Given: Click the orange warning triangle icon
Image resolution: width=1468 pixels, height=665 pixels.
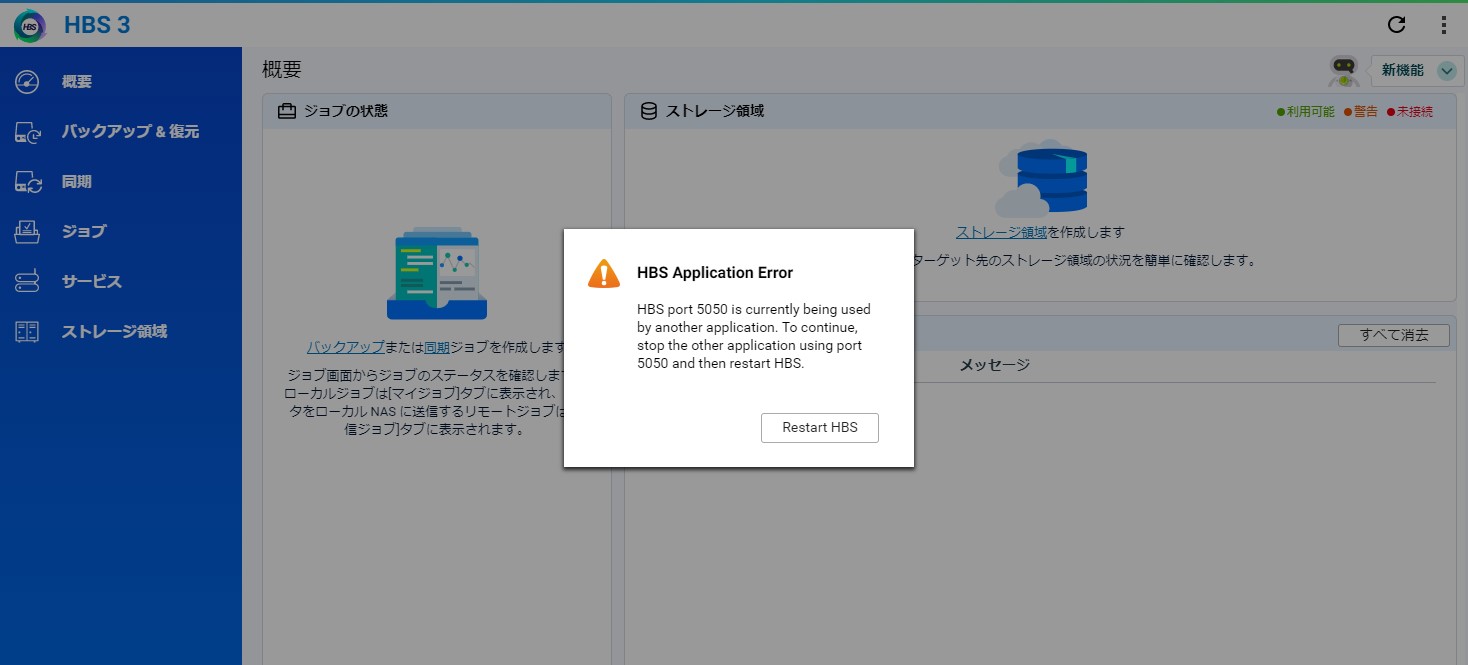Looking at the screenshot, I should [604, 273].
